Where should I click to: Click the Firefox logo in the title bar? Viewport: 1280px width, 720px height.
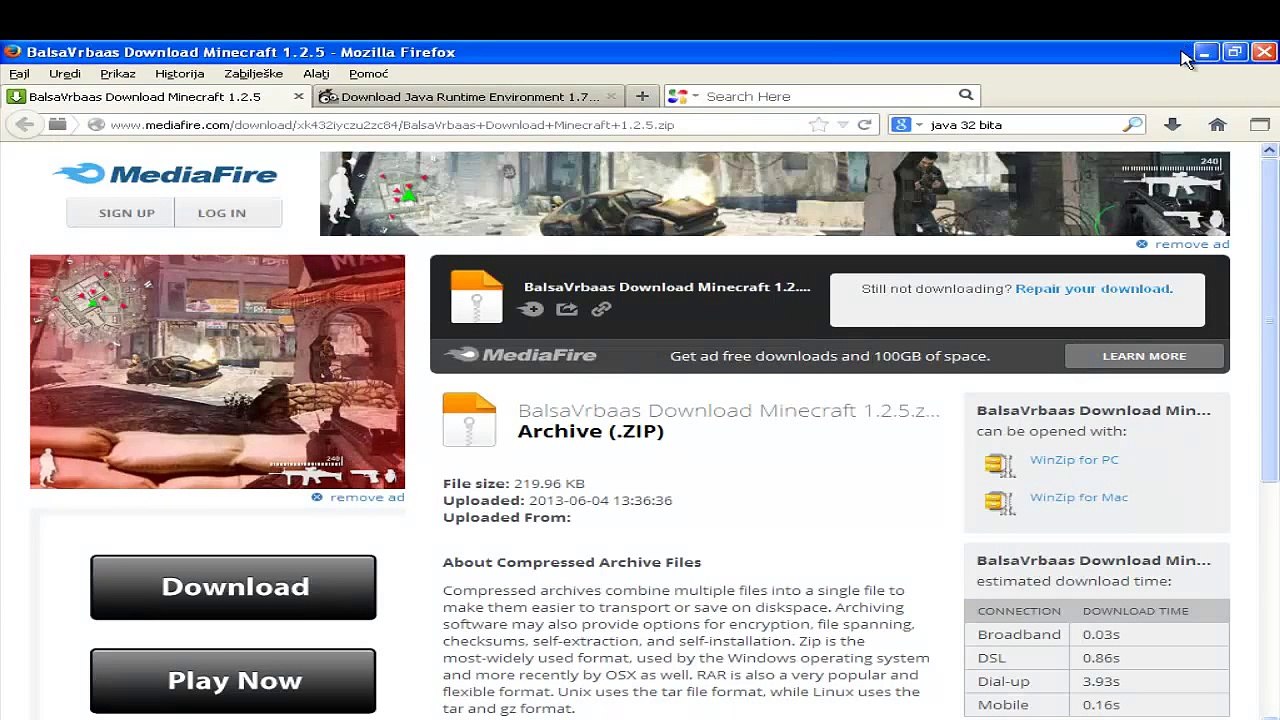point(12,52)
